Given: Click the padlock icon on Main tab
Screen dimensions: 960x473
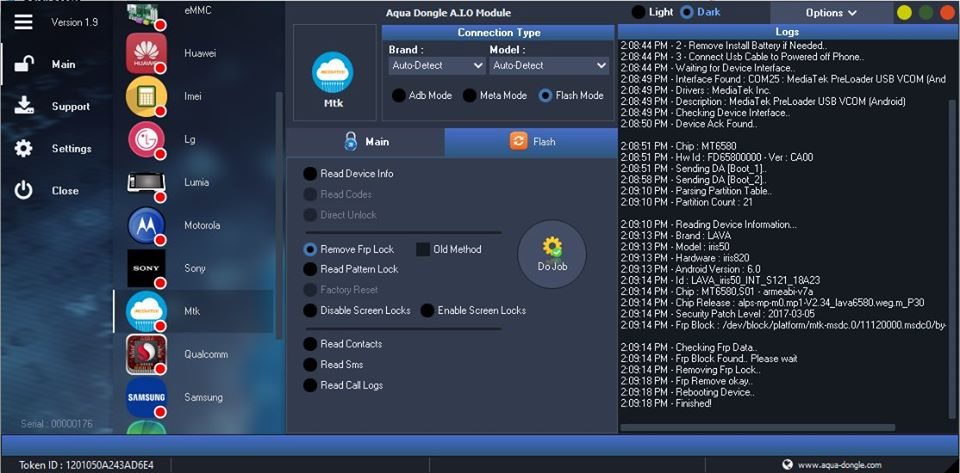Looking at the screenshot, I should tap(350, 141).
